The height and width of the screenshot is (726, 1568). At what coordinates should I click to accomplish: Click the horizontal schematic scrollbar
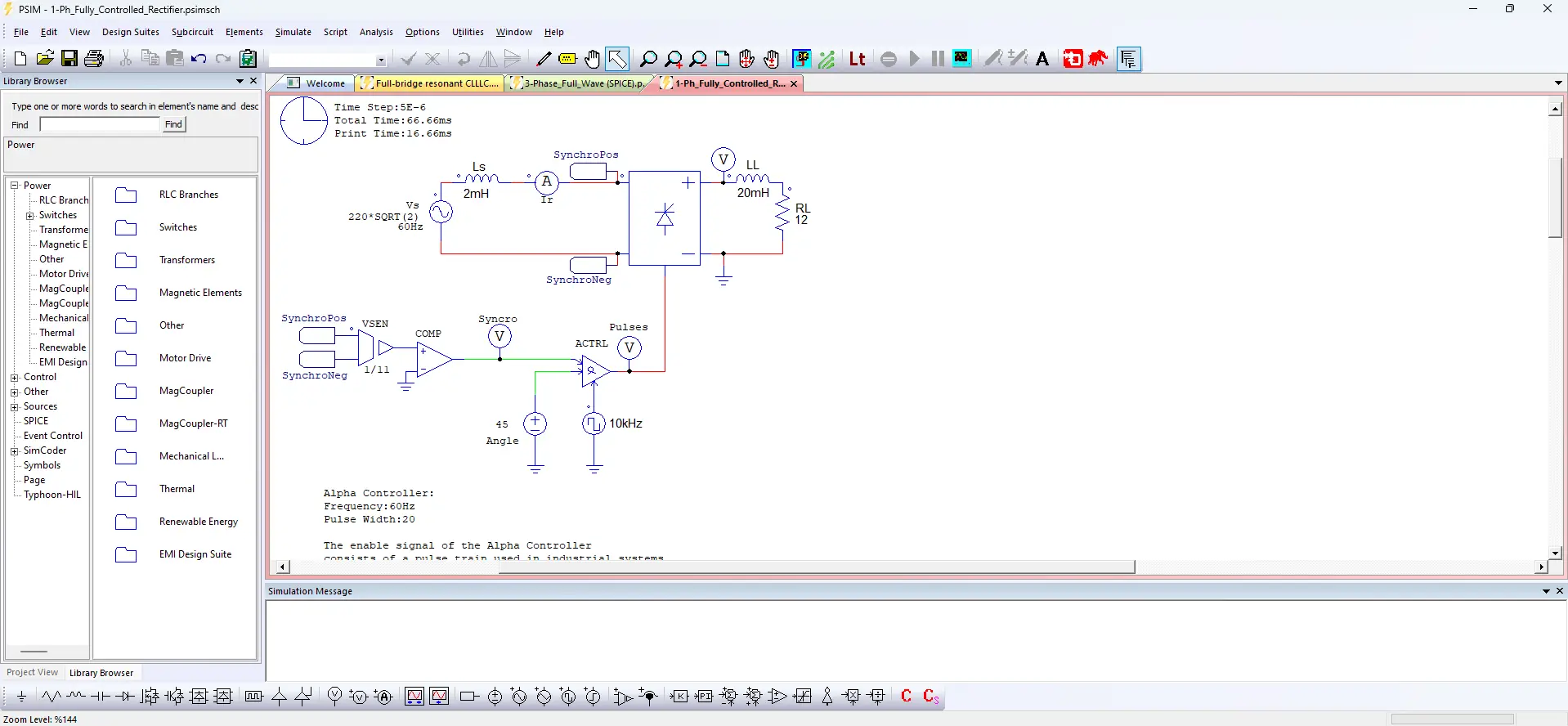[x=816, y=567]
